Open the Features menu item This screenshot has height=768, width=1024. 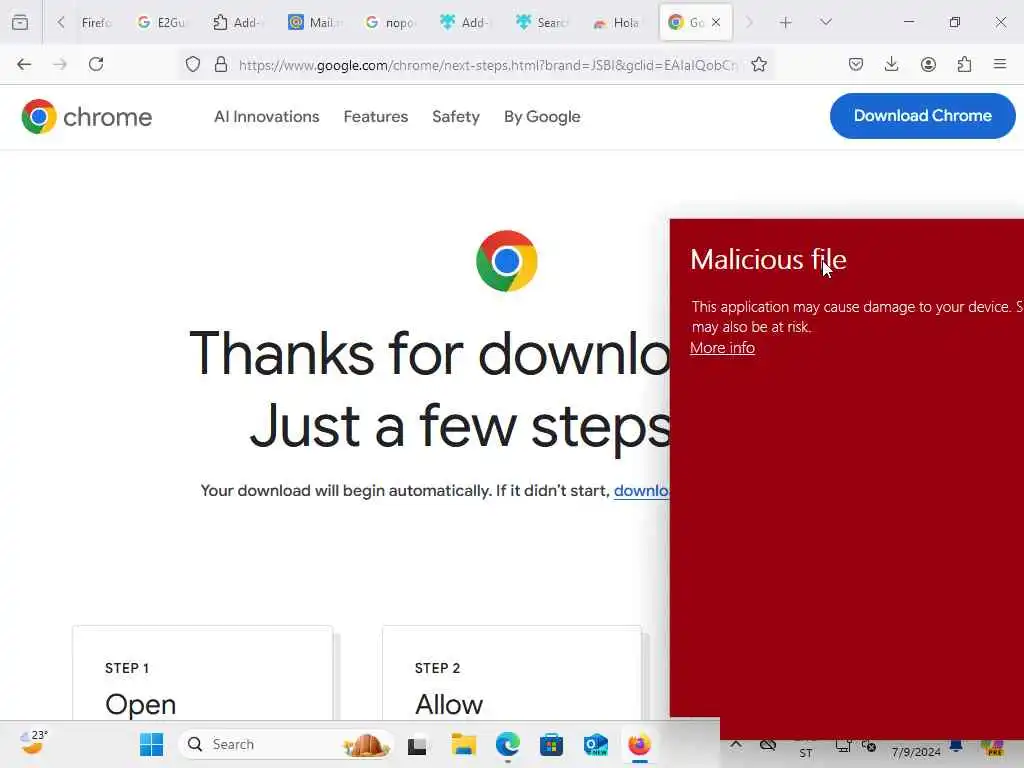pyautogui.click(x=376, y=117)
